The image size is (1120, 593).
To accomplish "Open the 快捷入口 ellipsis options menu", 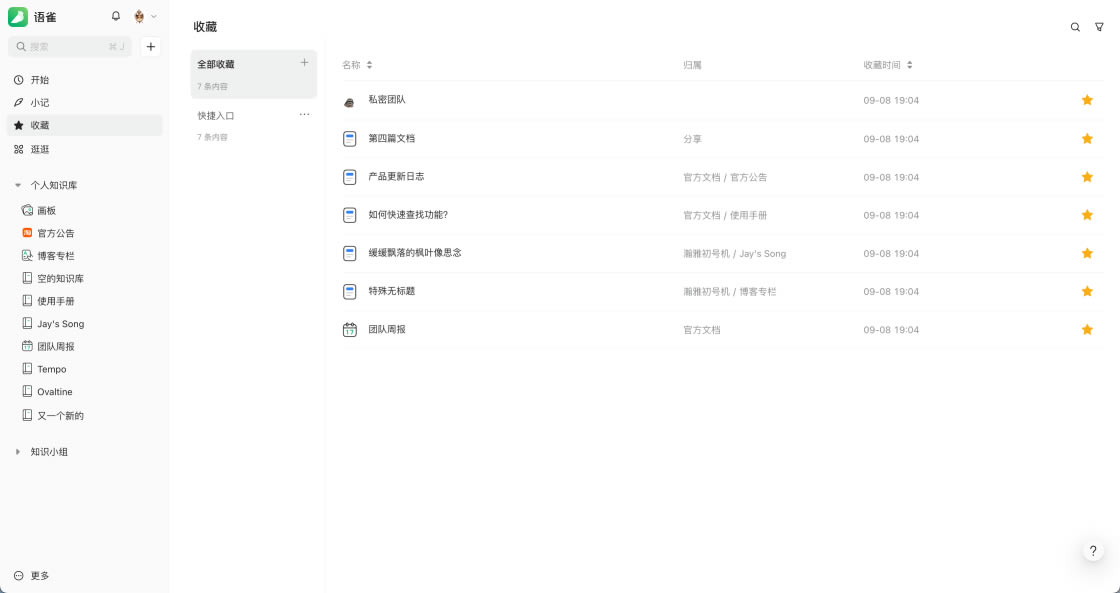I will point(305,115).
